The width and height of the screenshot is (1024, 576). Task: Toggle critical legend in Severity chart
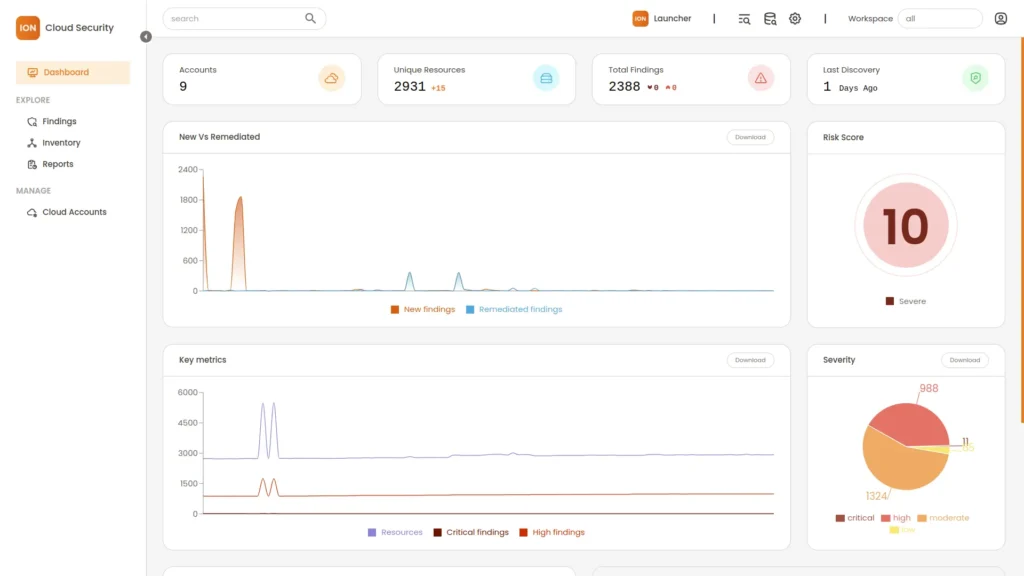pos(855,518)
